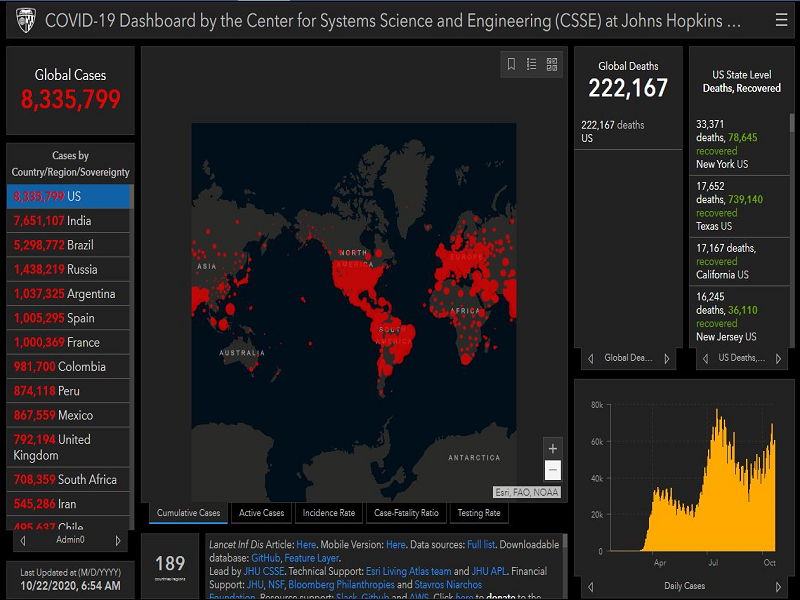The image size is (800, 600).
Task: Open the GitHub database link
Action: [265, 558]
